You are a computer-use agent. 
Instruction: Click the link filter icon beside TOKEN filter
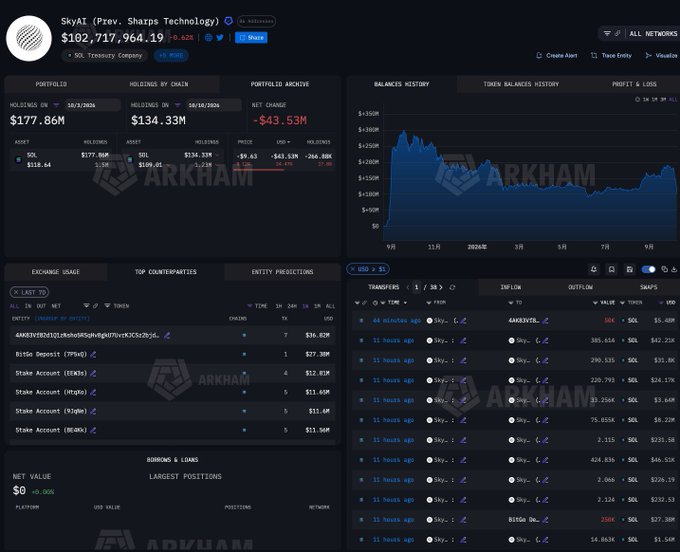[x=95, y=306]
